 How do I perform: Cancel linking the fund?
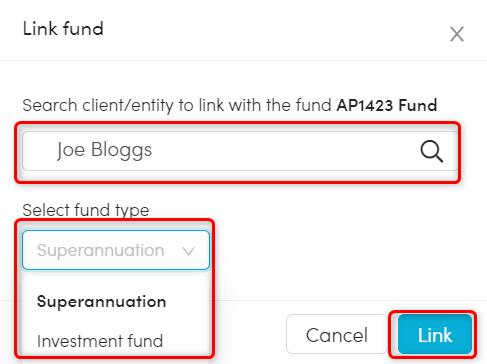tap(337, 334)
